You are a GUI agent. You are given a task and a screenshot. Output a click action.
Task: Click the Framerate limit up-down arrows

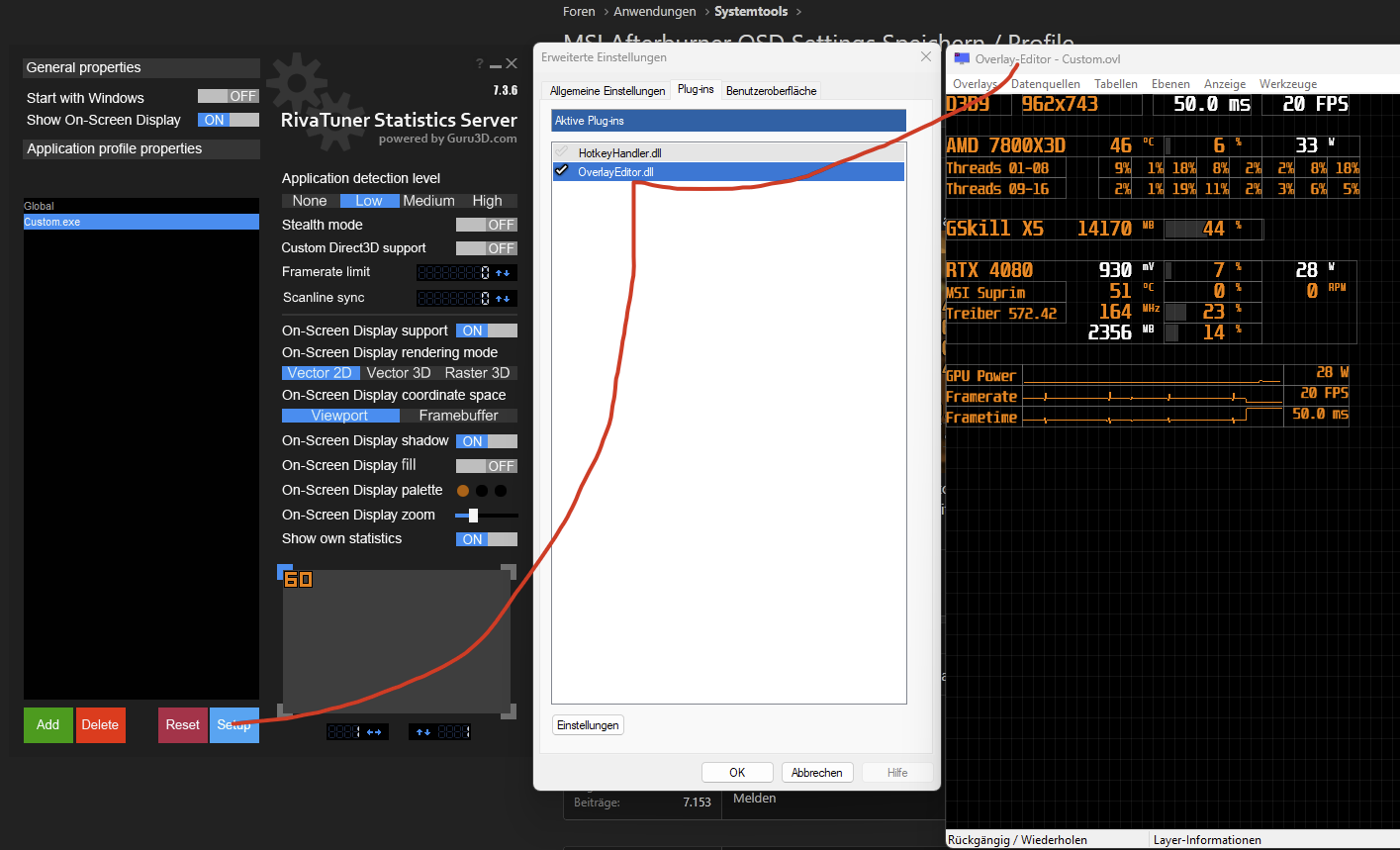click(504, 272)
